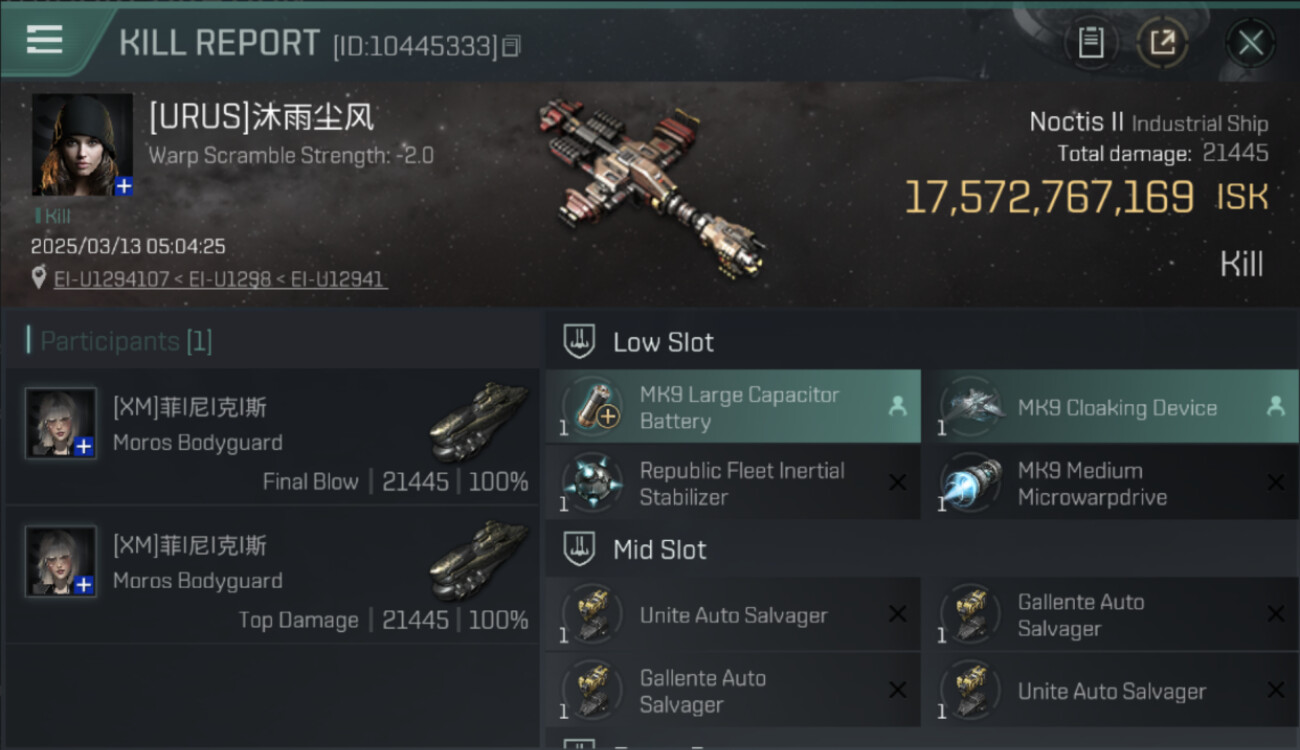The height and width of the screenshot is (750, 1300).
Task: Toggle the MK9 Large Capacitor Battery row
Action: tap(733, 407)
